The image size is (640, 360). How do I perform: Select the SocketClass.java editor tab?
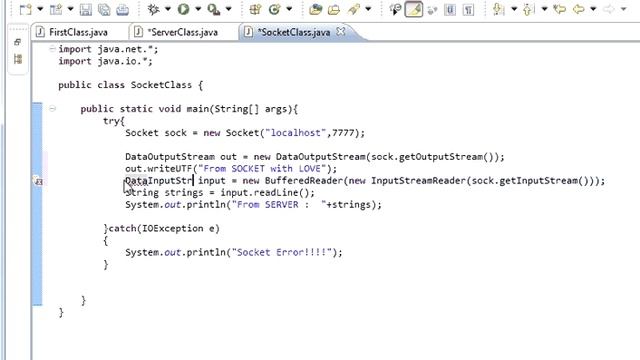[295, 32]
